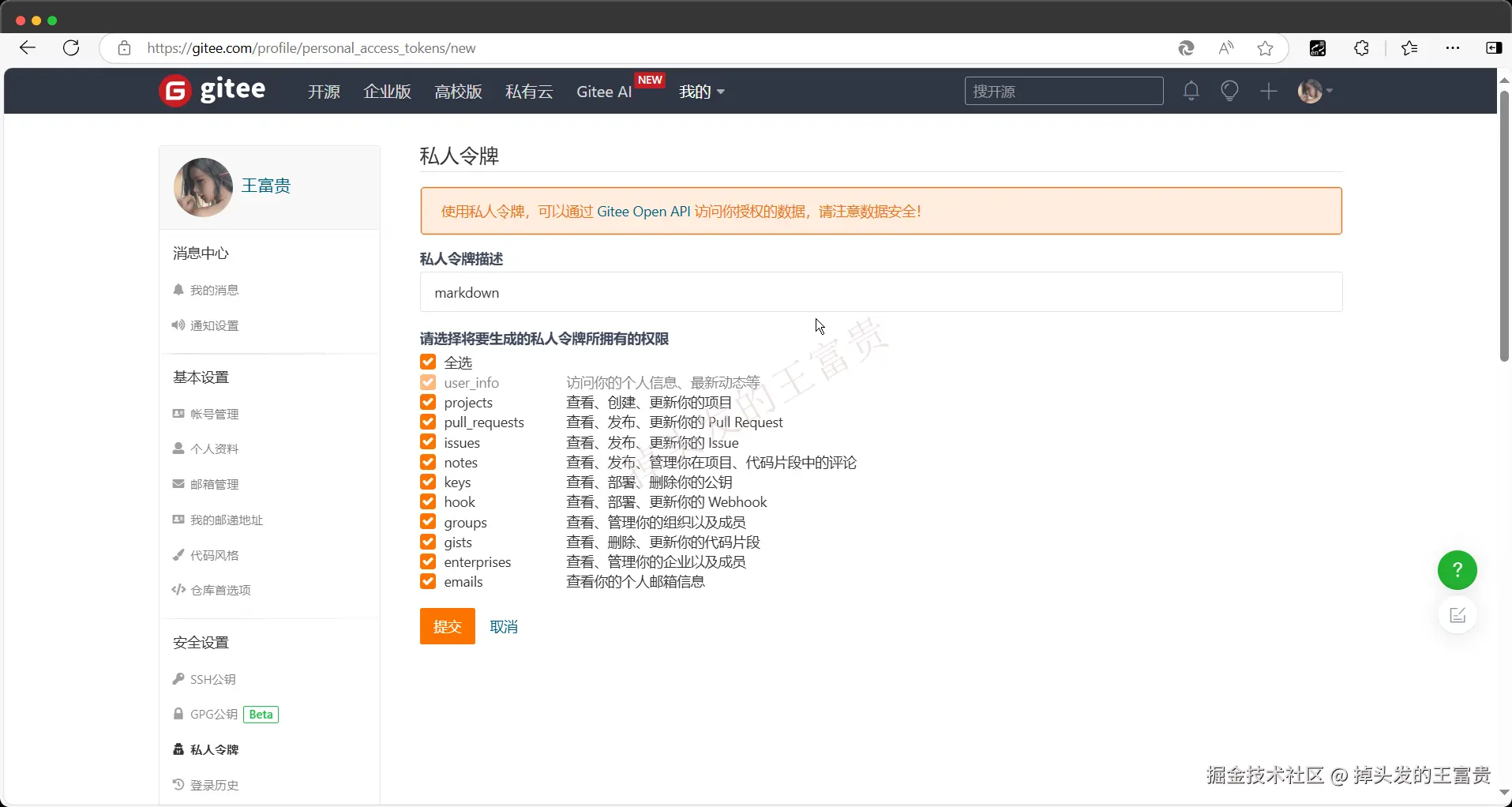Open browser settings and more menu
1512x807 pixels.
click(1453, 48)
